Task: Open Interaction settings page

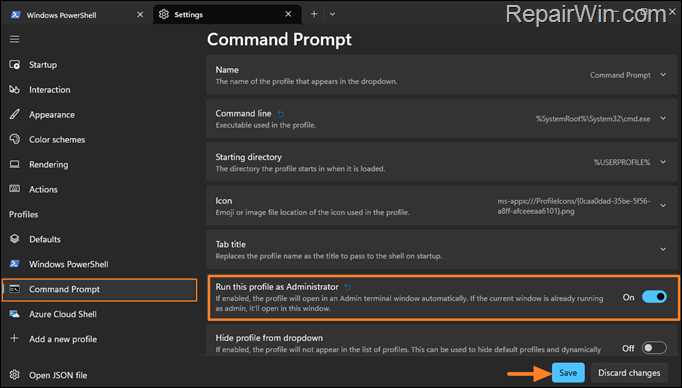Action: [x=99, y=90]
